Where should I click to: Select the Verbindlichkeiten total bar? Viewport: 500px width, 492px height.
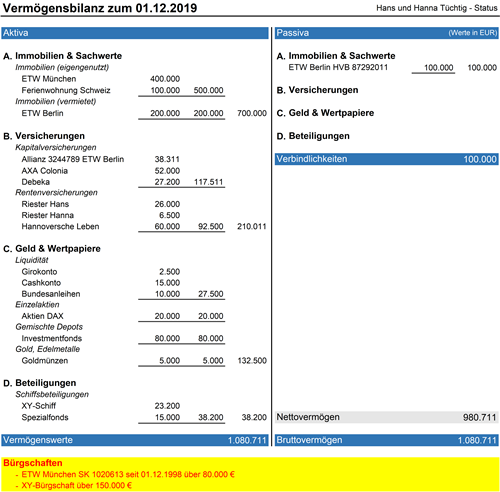tap(387, 159)
